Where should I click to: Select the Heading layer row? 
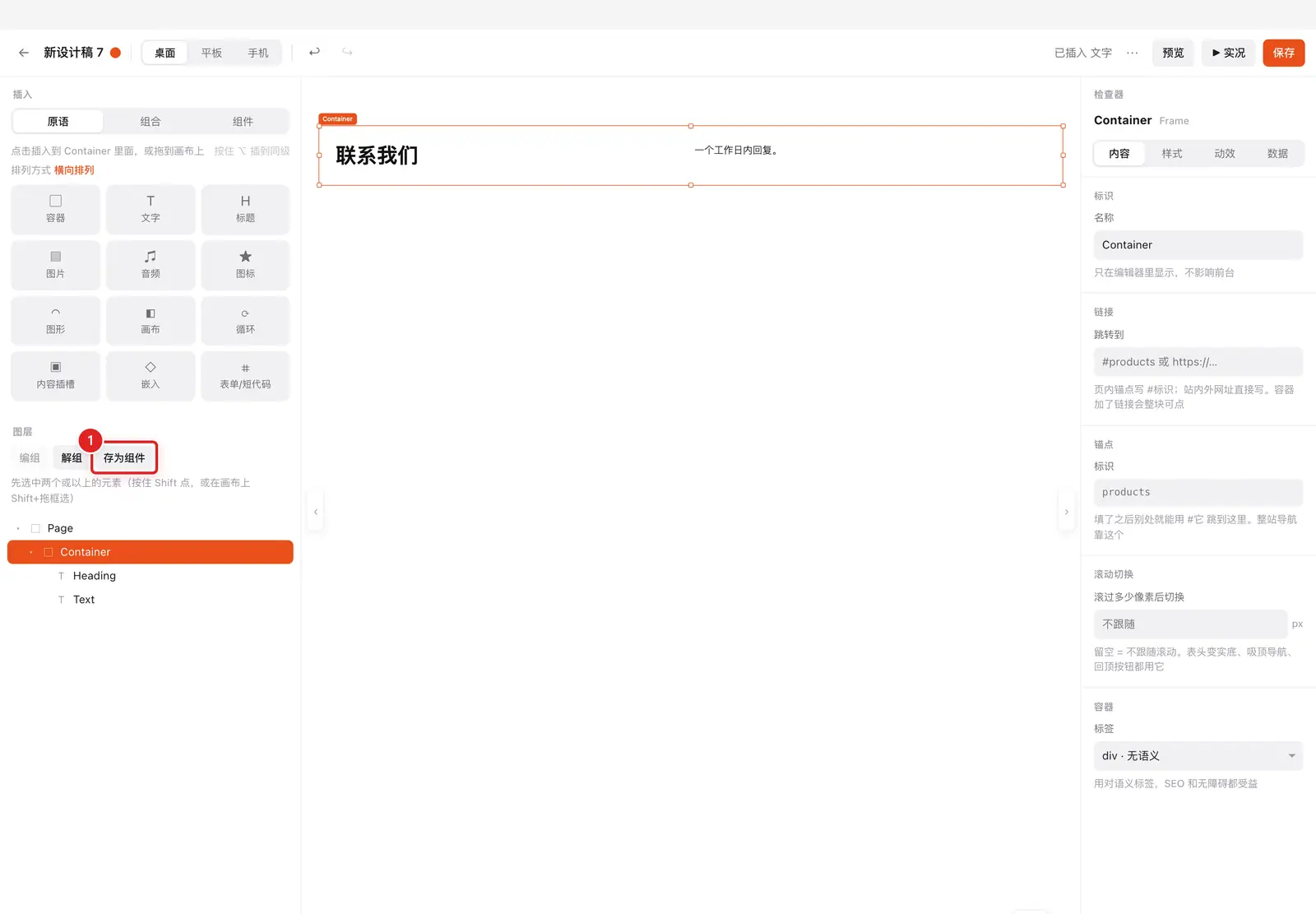click(x=151, y=576)
